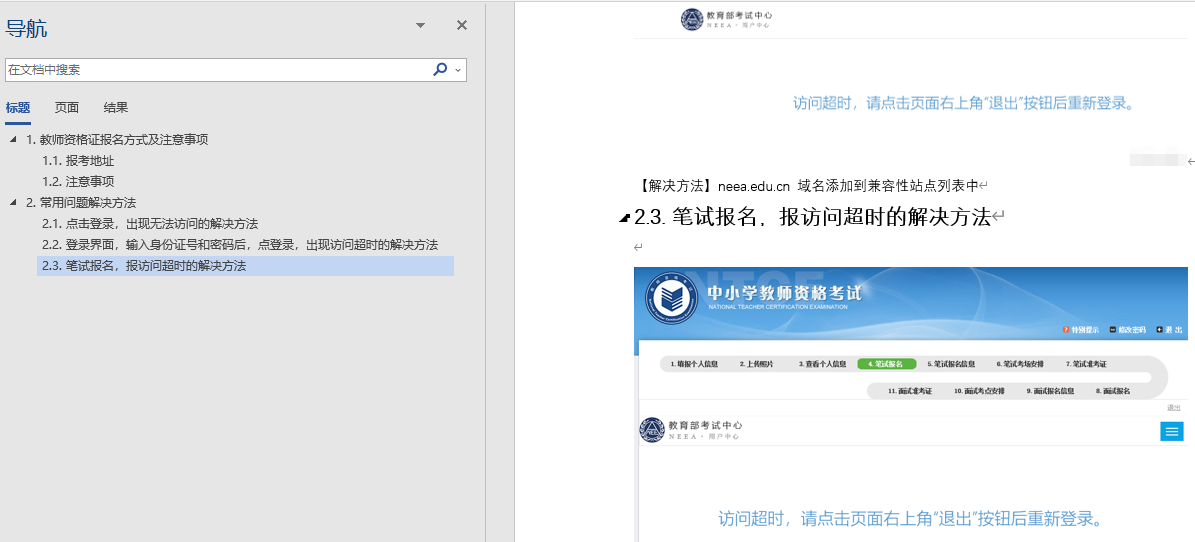This screenshot has height=542, width=1195.
Task: Click step 2. 上传照片
Action: click(x=756, y=364)
